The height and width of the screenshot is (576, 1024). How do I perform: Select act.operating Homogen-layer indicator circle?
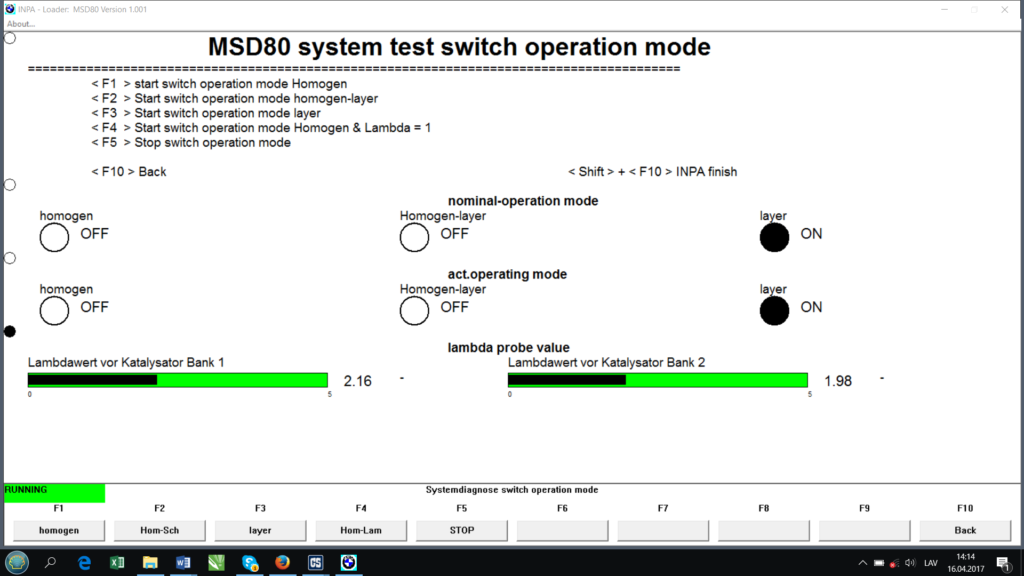point(414,310)
